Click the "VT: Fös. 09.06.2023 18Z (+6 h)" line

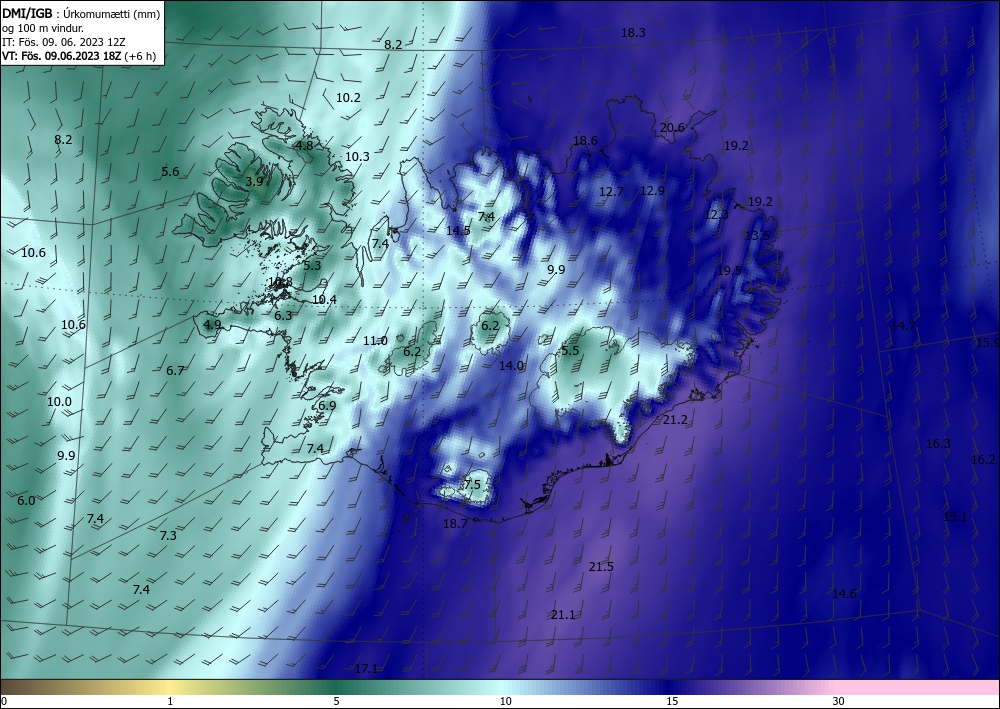tap(79, 56)
